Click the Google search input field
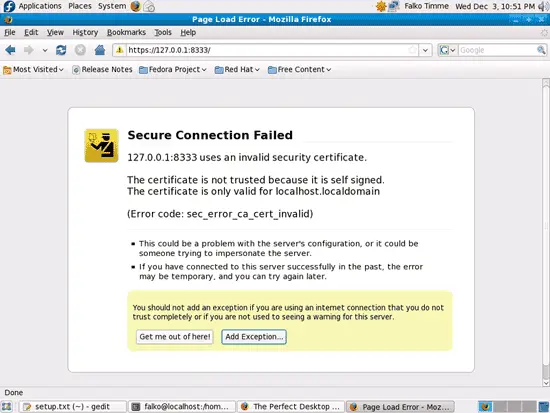550x413 pixels. [497, 50]
